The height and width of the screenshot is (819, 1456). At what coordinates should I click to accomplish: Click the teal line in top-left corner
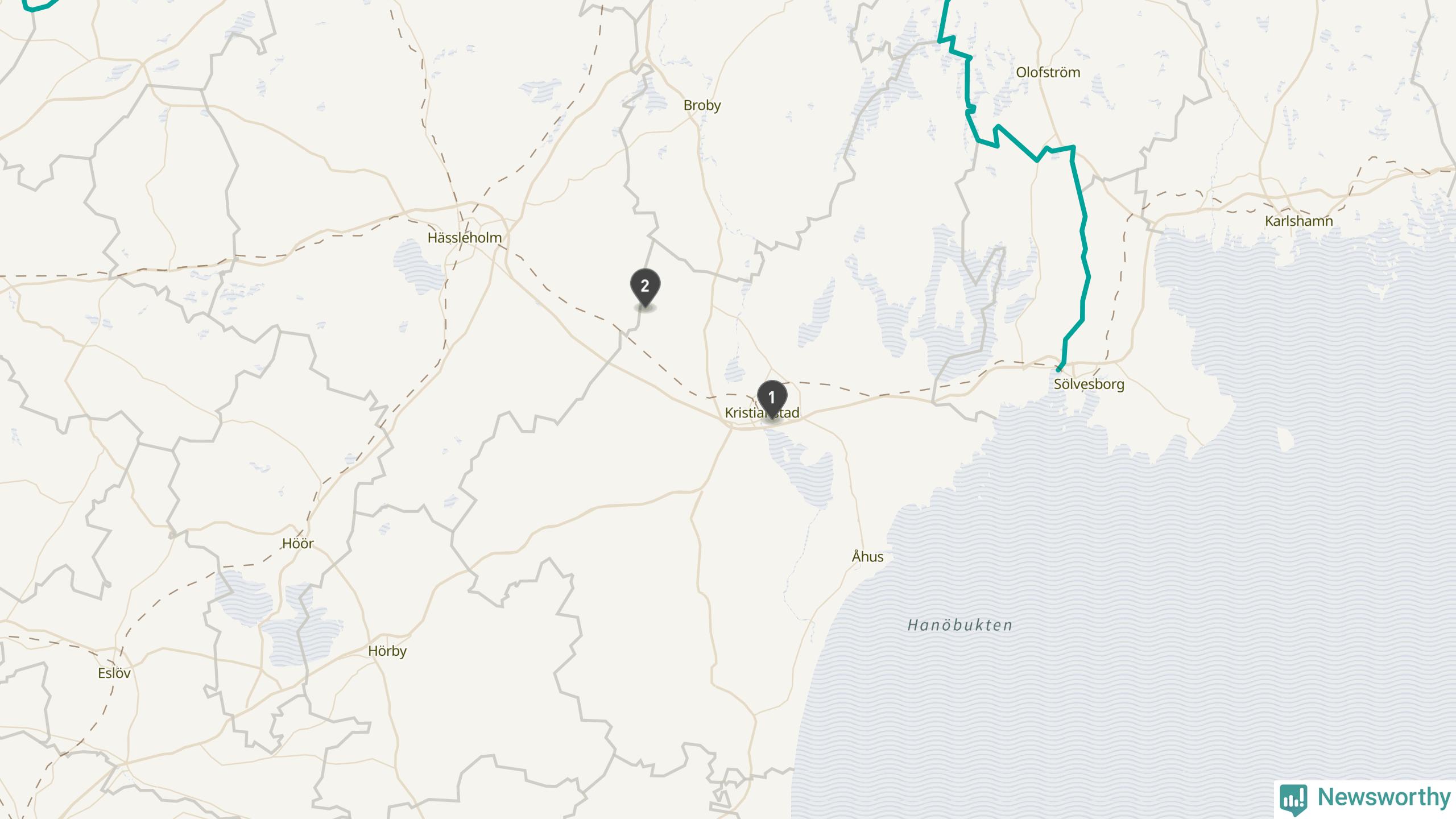point(40,7)
